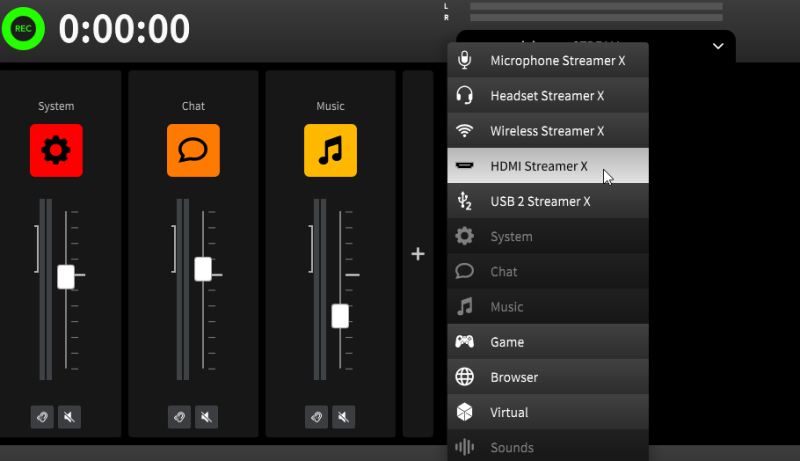
Task: Toggle link button on Chat channel
Action: tap(179, 417)
